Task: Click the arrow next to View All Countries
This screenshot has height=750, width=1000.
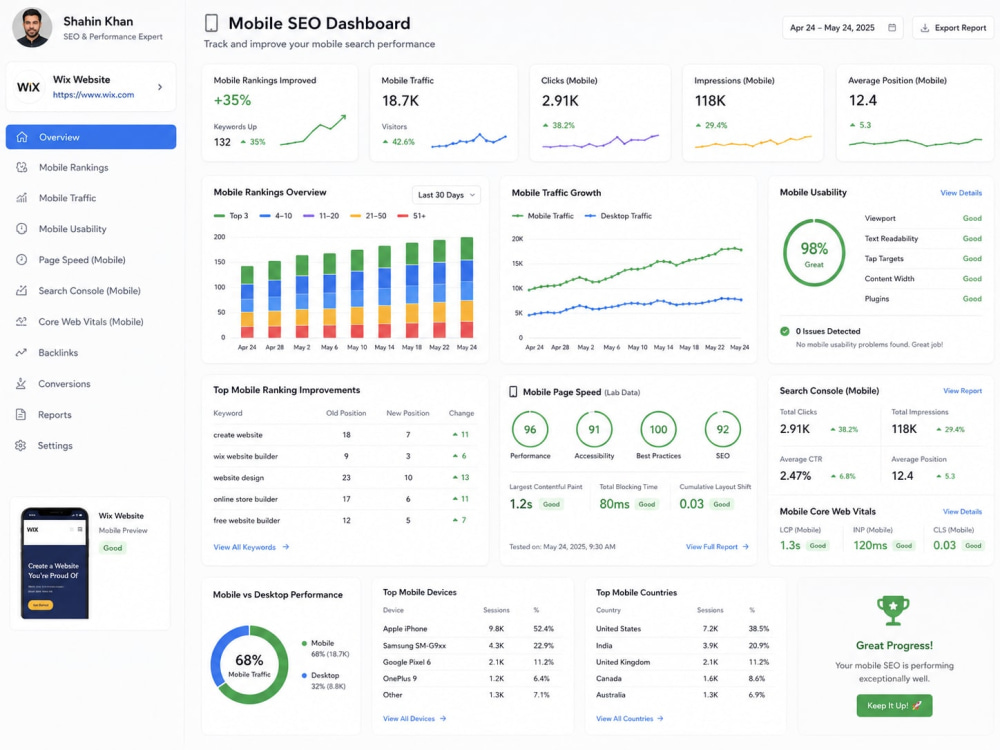Action: pyautogui.click(x=660, y=719)
